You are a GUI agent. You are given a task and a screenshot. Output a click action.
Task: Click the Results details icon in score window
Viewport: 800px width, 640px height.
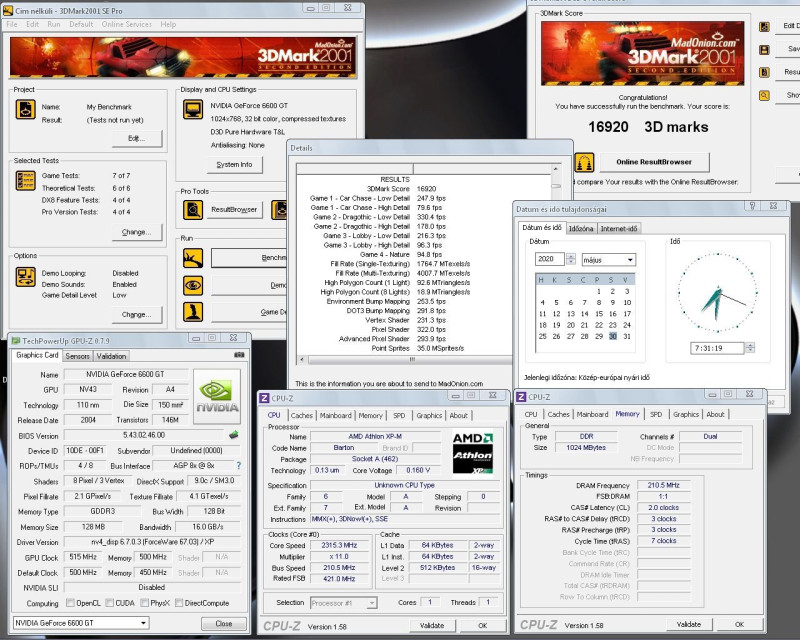pyautogui.click(x=764, y=72)
